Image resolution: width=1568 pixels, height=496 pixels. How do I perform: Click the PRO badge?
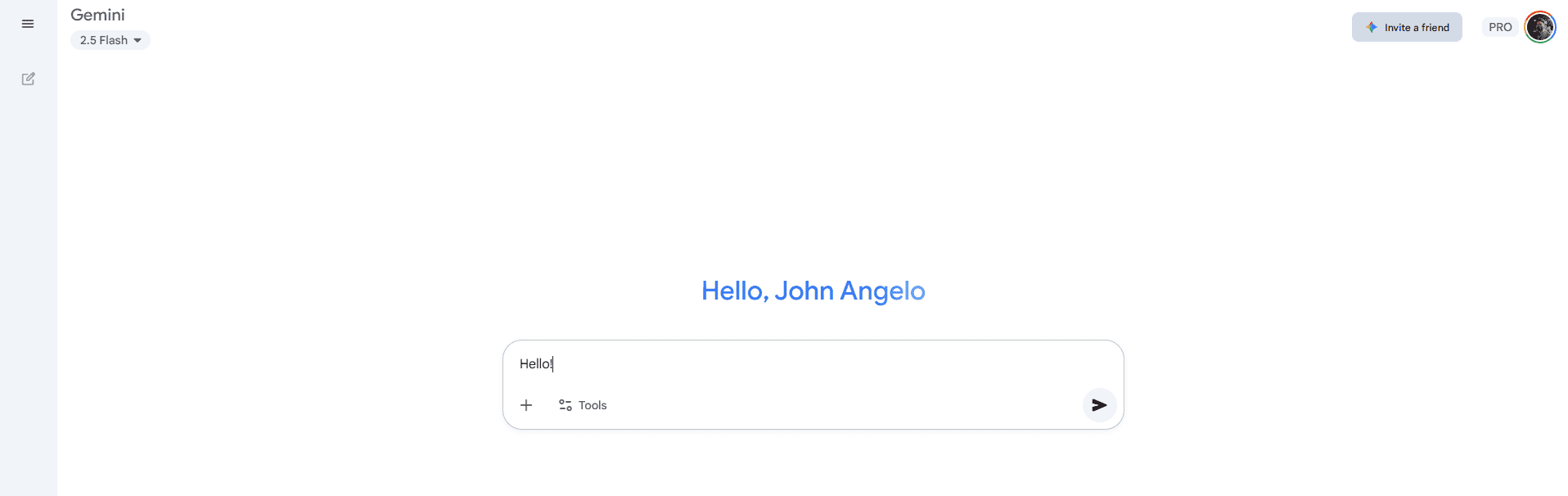[1499, 27]
